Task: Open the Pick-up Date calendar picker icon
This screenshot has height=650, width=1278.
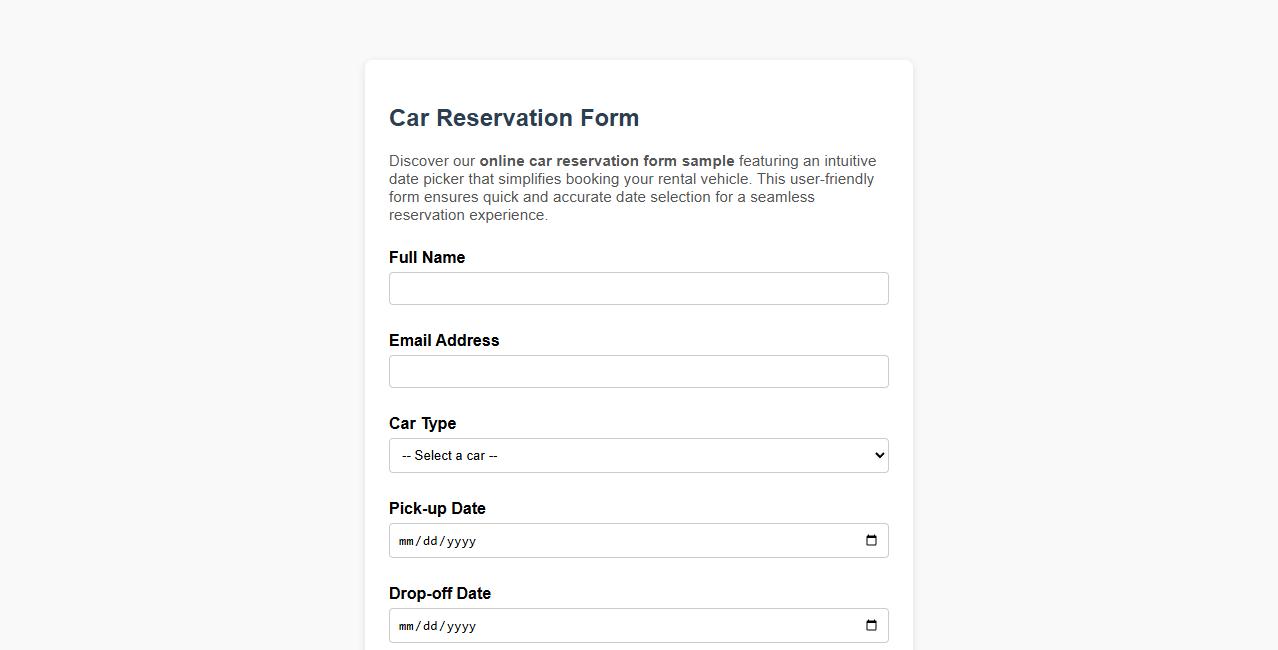Action: point(869,540)
